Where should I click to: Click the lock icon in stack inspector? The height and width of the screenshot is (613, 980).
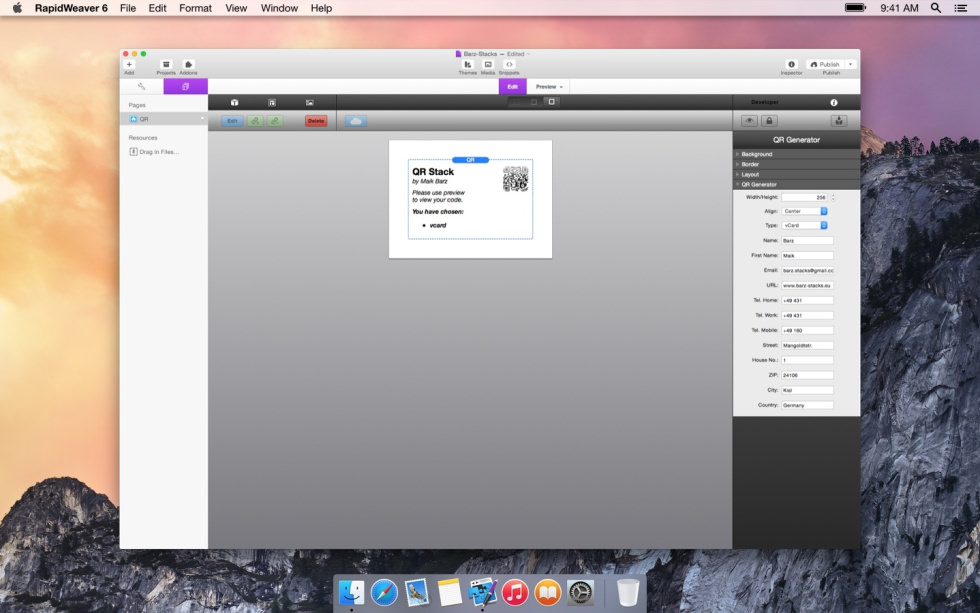769,121
